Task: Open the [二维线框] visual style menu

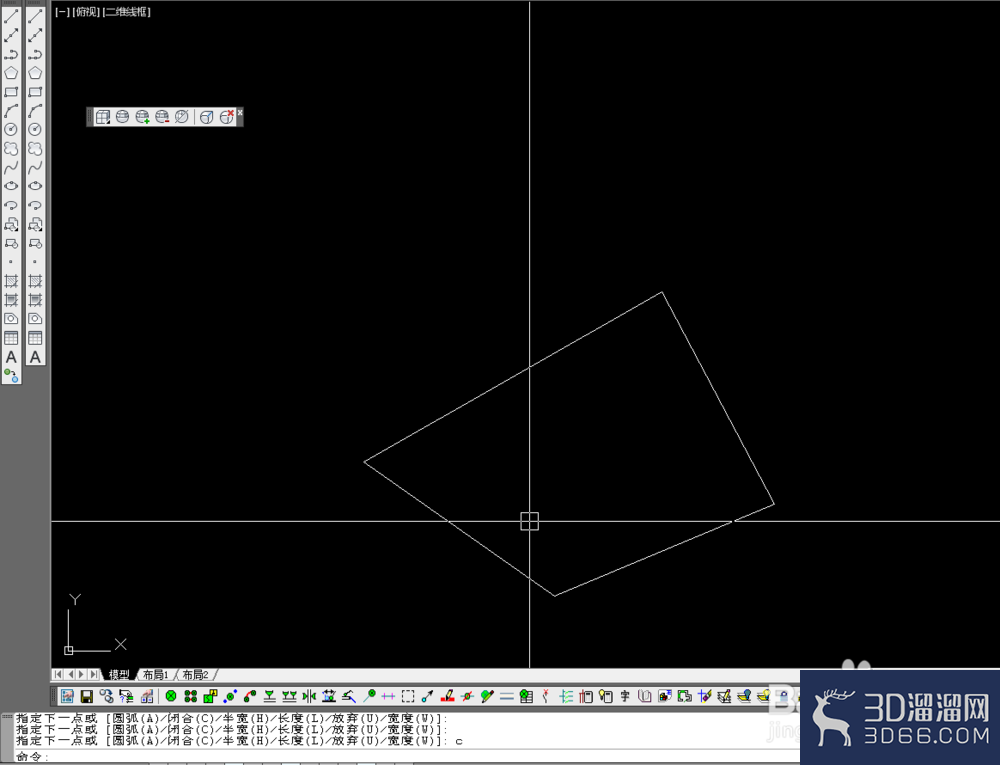Action: click(x=127, y=12)
